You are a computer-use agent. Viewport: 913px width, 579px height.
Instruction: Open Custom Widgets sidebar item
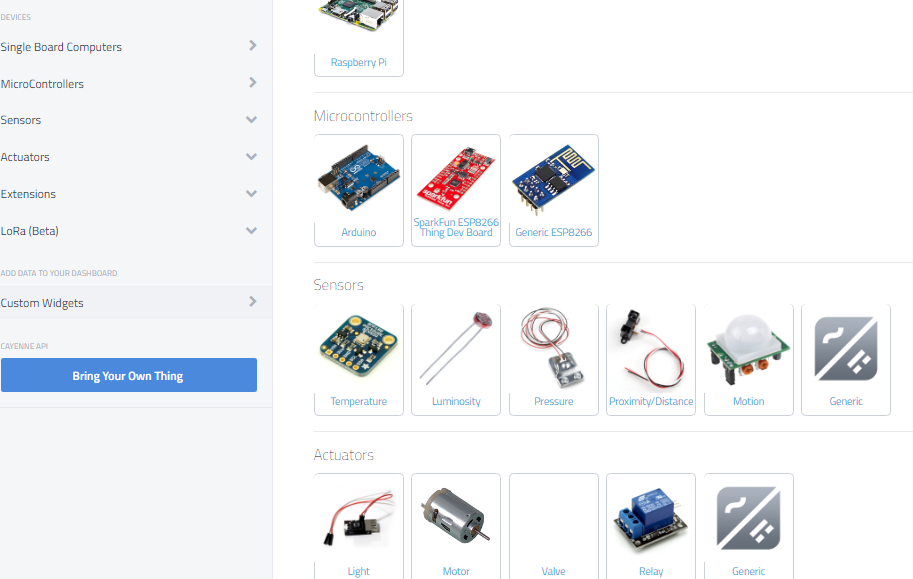point(42,303)
